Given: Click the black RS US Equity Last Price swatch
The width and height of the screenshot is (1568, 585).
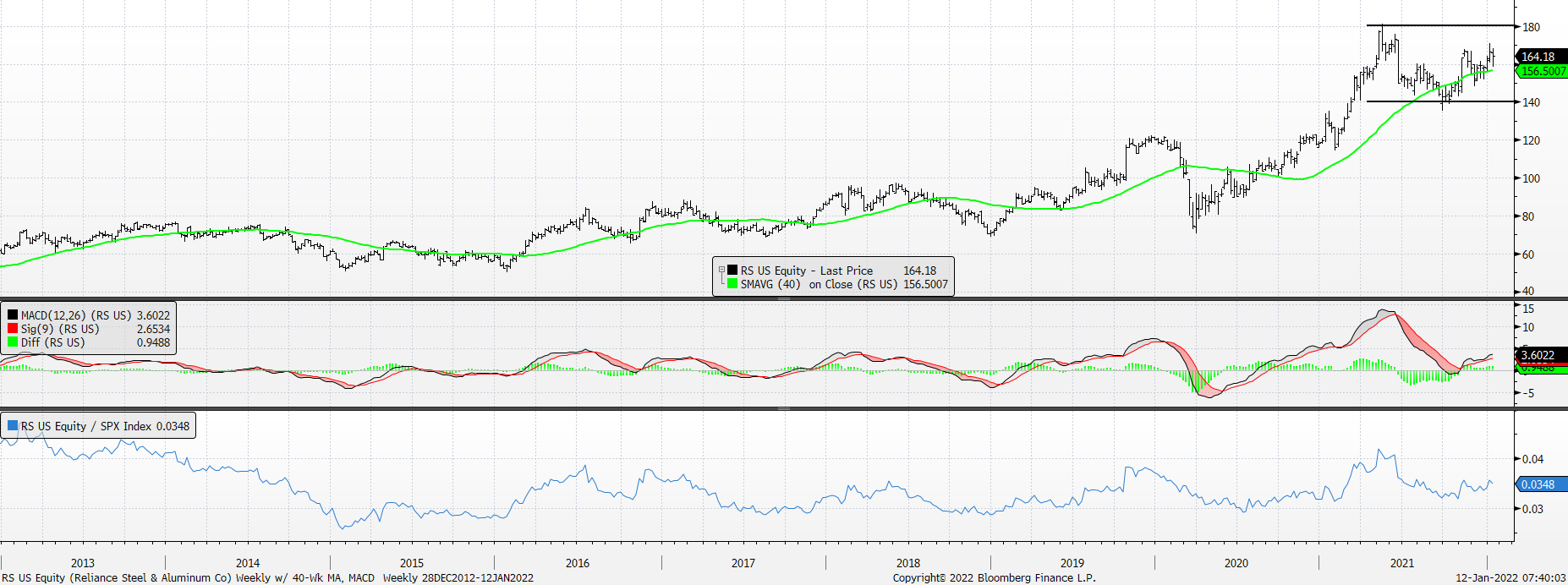Looking at the screenshot, I should [x=732, y=271].
